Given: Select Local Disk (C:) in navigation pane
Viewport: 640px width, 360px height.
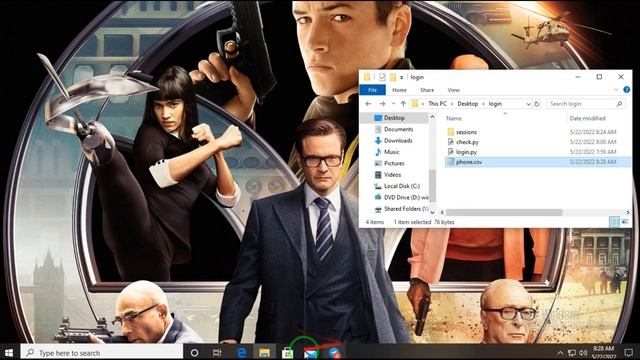Looking at the screenshot, I should (x=402, y=186).
